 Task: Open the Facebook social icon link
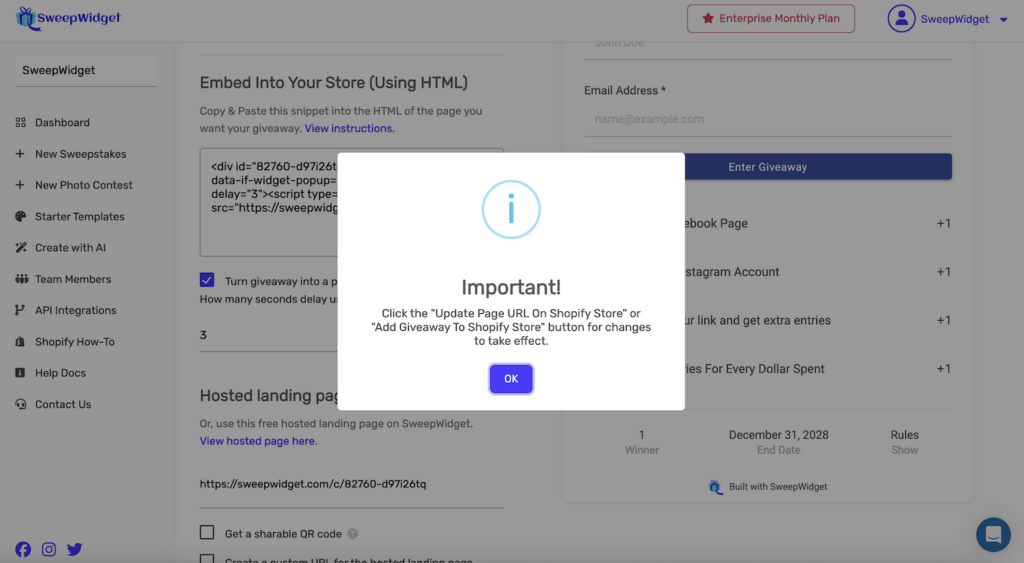[x=23, y=549]
